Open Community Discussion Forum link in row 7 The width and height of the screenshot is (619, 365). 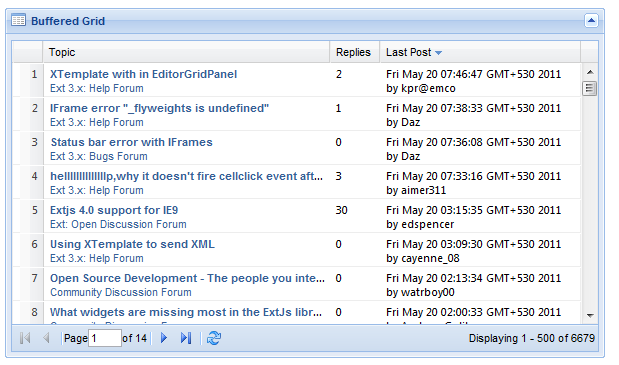point(121,292)
